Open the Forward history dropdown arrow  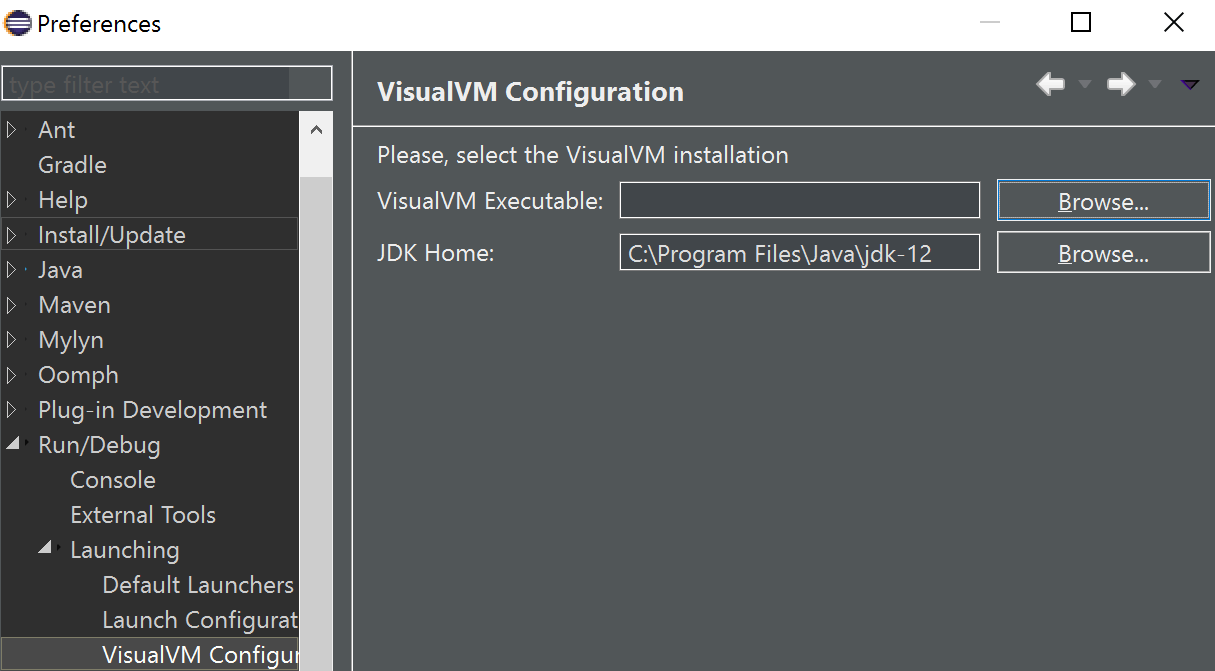coord(1155,85)
